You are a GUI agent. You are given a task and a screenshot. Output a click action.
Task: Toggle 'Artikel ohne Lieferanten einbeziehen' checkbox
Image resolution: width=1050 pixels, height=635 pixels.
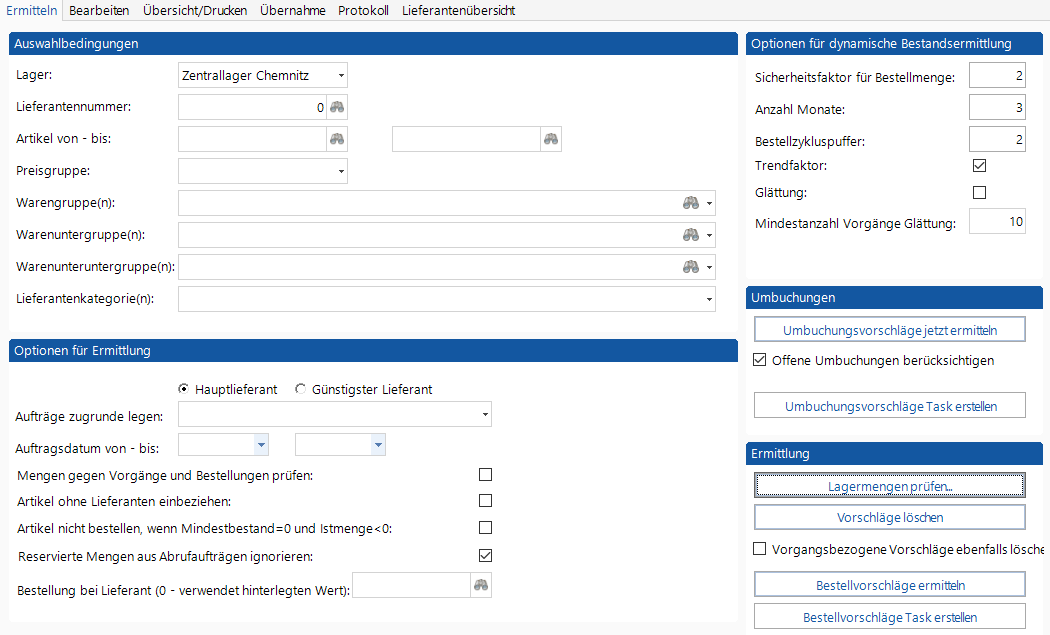[x=486, y=501]
